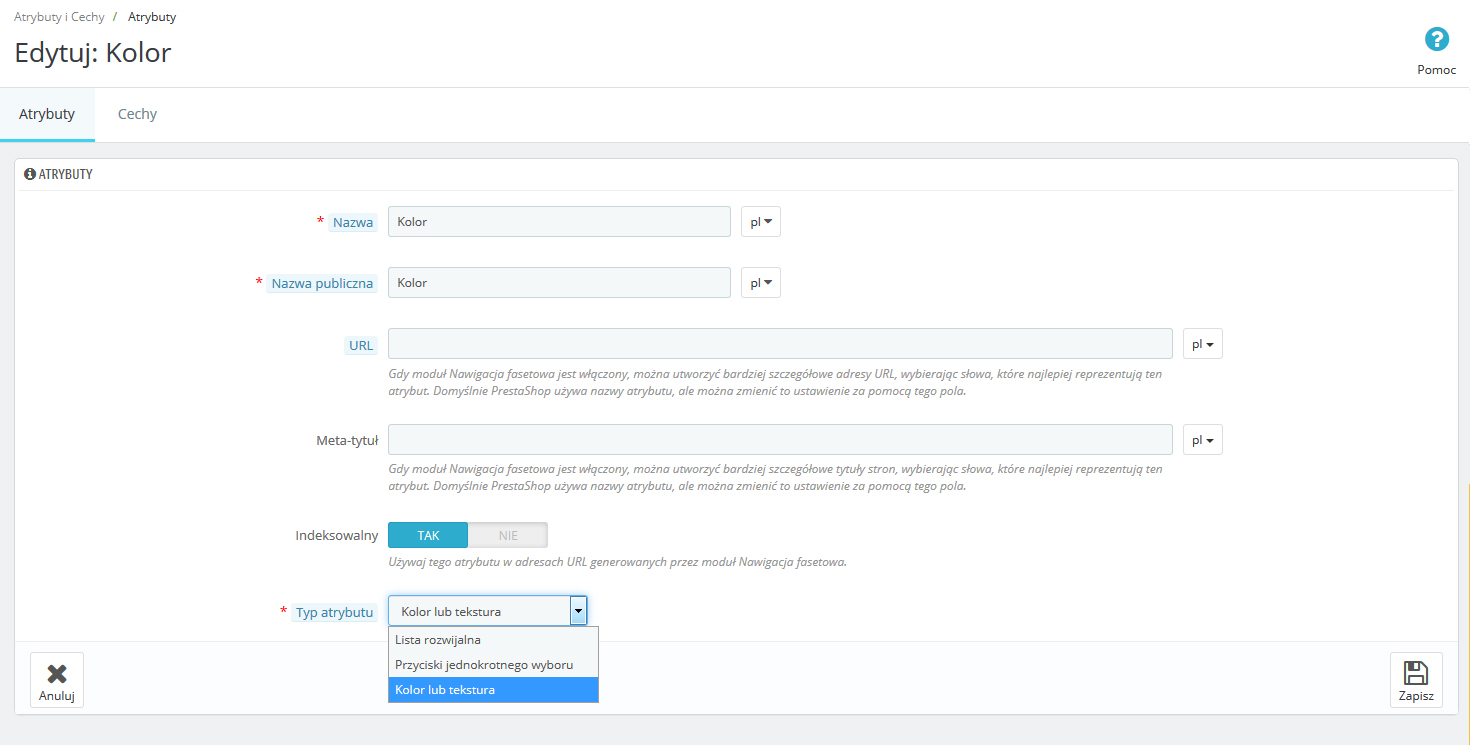Select the Atrybuty tab
The height and width of the screenshot is (745, 1470).
(47, 114)
